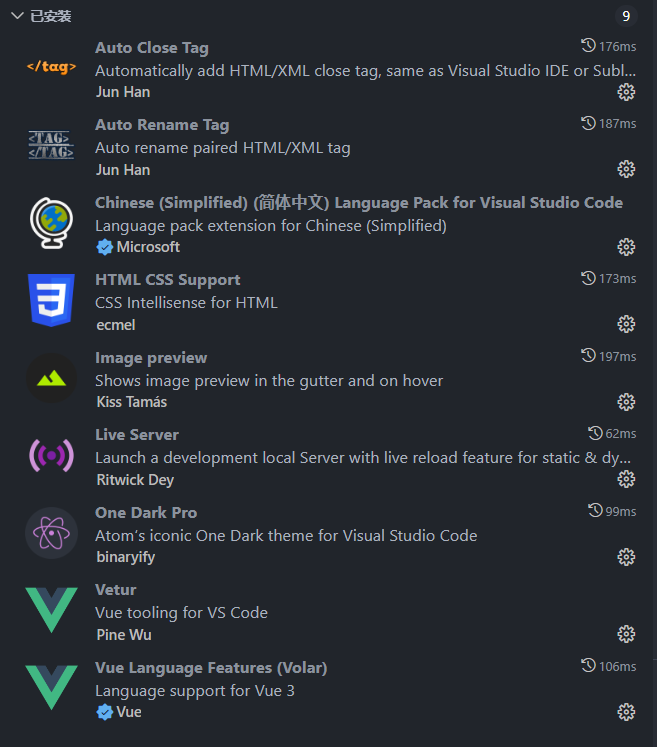The width and height of the screenshot is (657, 747).
Task: Click the 已安装 section header label
Action: point(51,16)
